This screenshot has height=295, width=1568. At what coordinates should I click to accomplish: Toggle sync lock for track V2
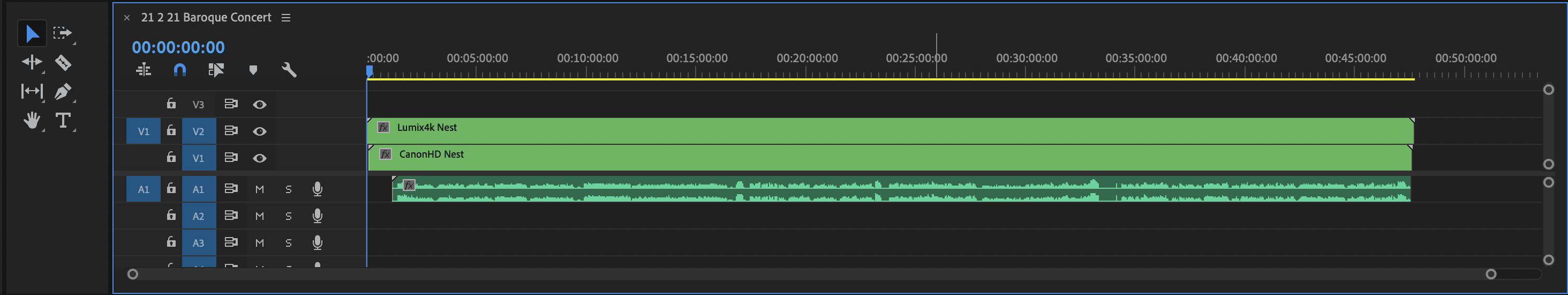click(231, 130)
